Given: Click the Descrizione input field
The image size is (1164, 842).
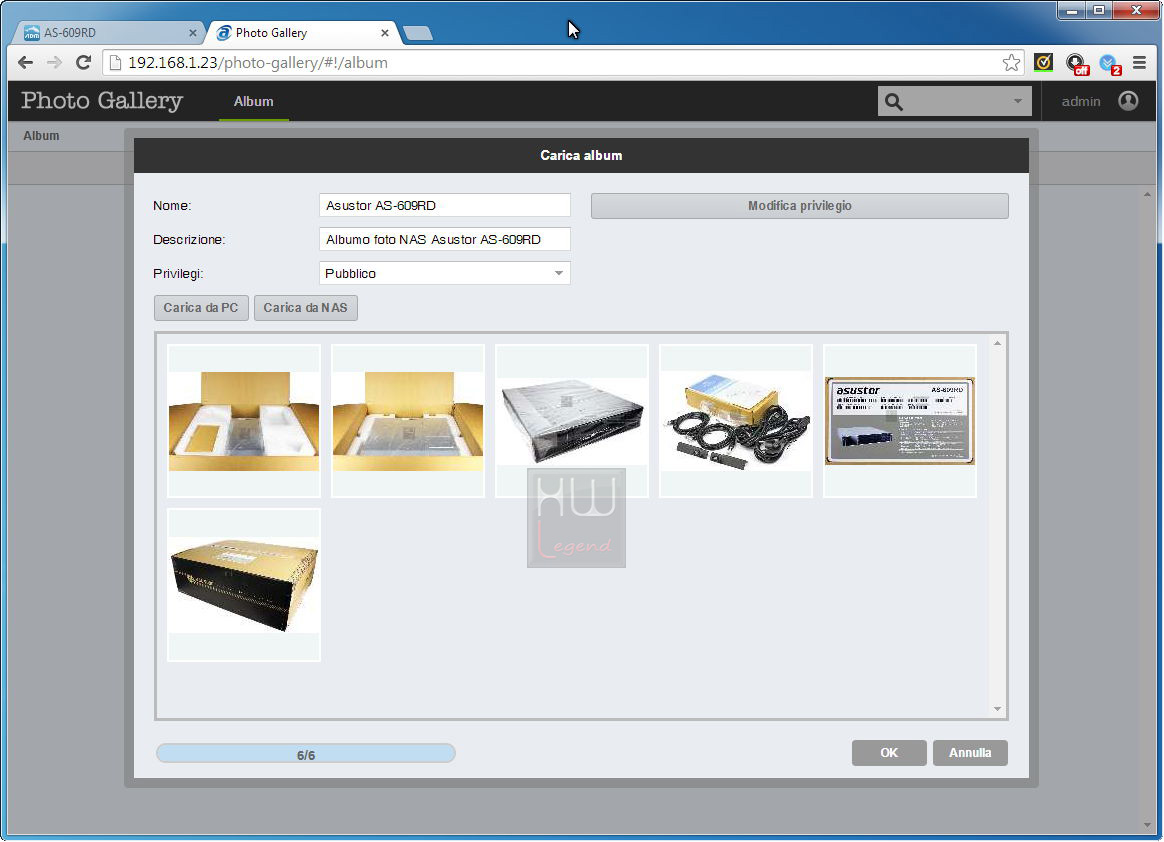Looking at the screenshot, I should point(445,239).
